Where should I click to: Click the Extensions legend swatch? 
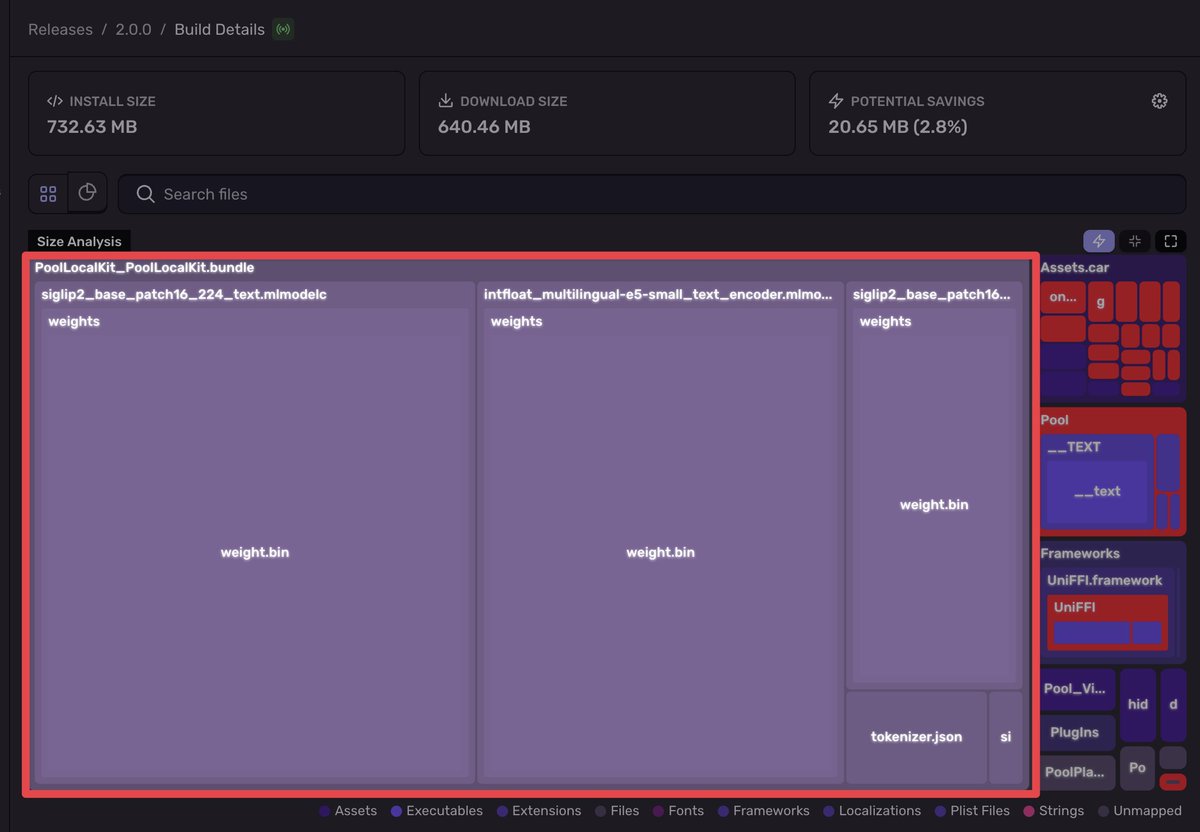tap(503, 811)
